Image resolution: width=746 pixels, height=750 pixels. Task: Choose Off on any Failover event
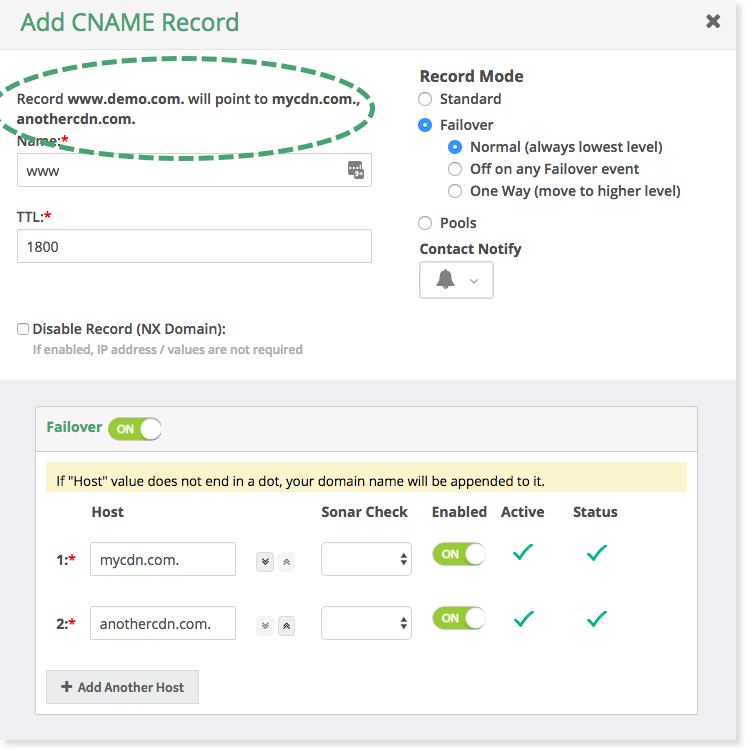[x=455, y=169]
